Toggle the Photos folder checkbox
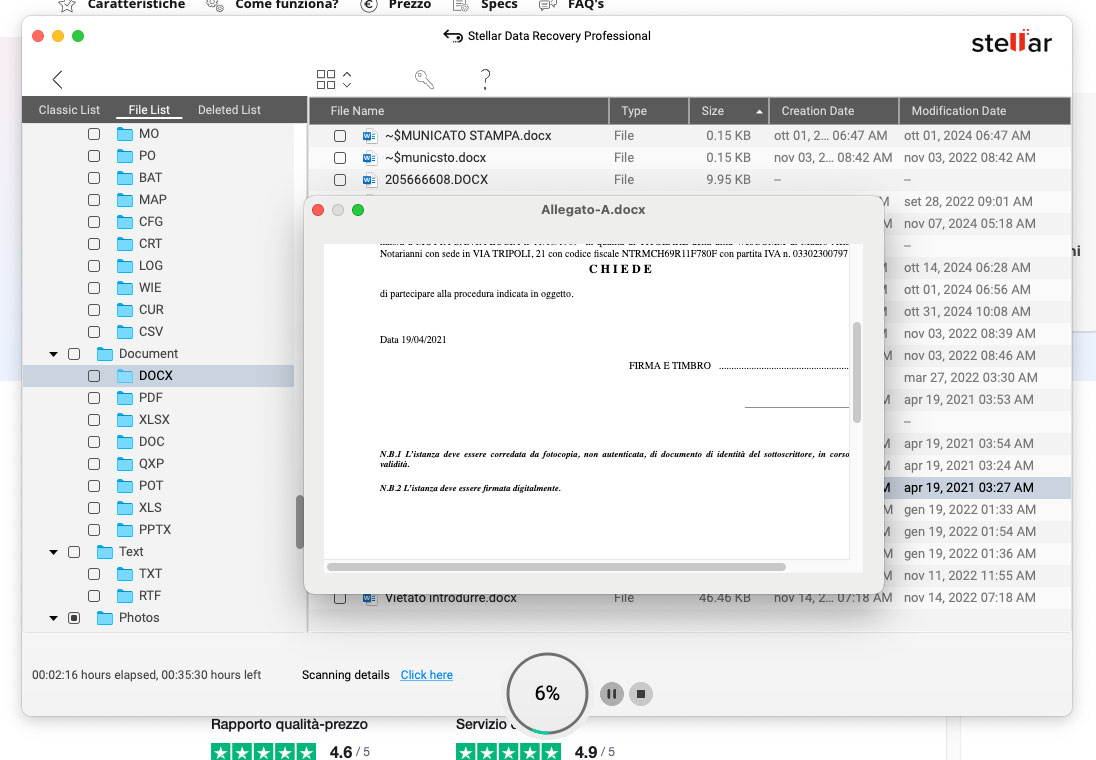Screen dimensions: 1096x760 point(73,618)
